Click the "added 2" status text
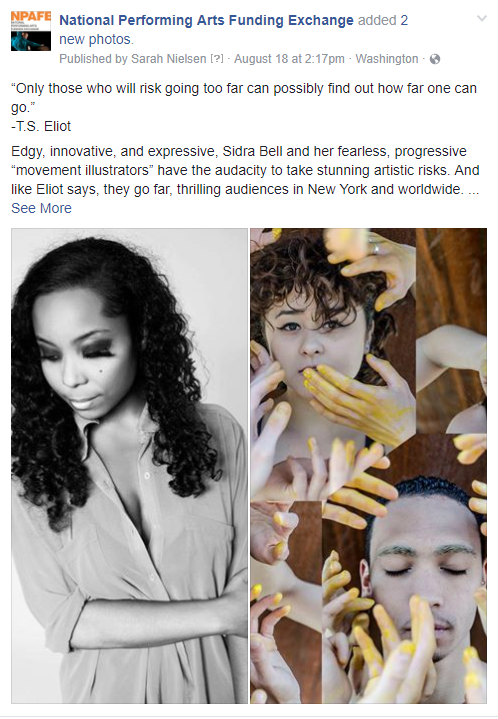 pyautogui.click(x=383, y=20)
